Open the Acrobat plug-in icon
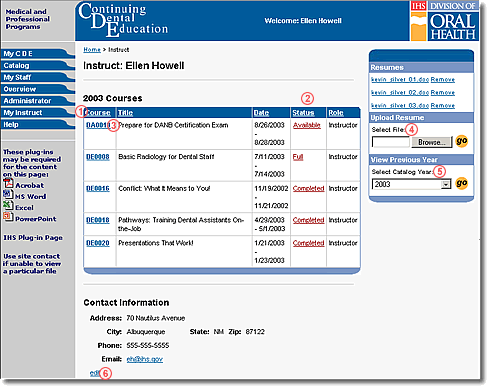Screen dimensions: 488x387 [x=8, y=184]
